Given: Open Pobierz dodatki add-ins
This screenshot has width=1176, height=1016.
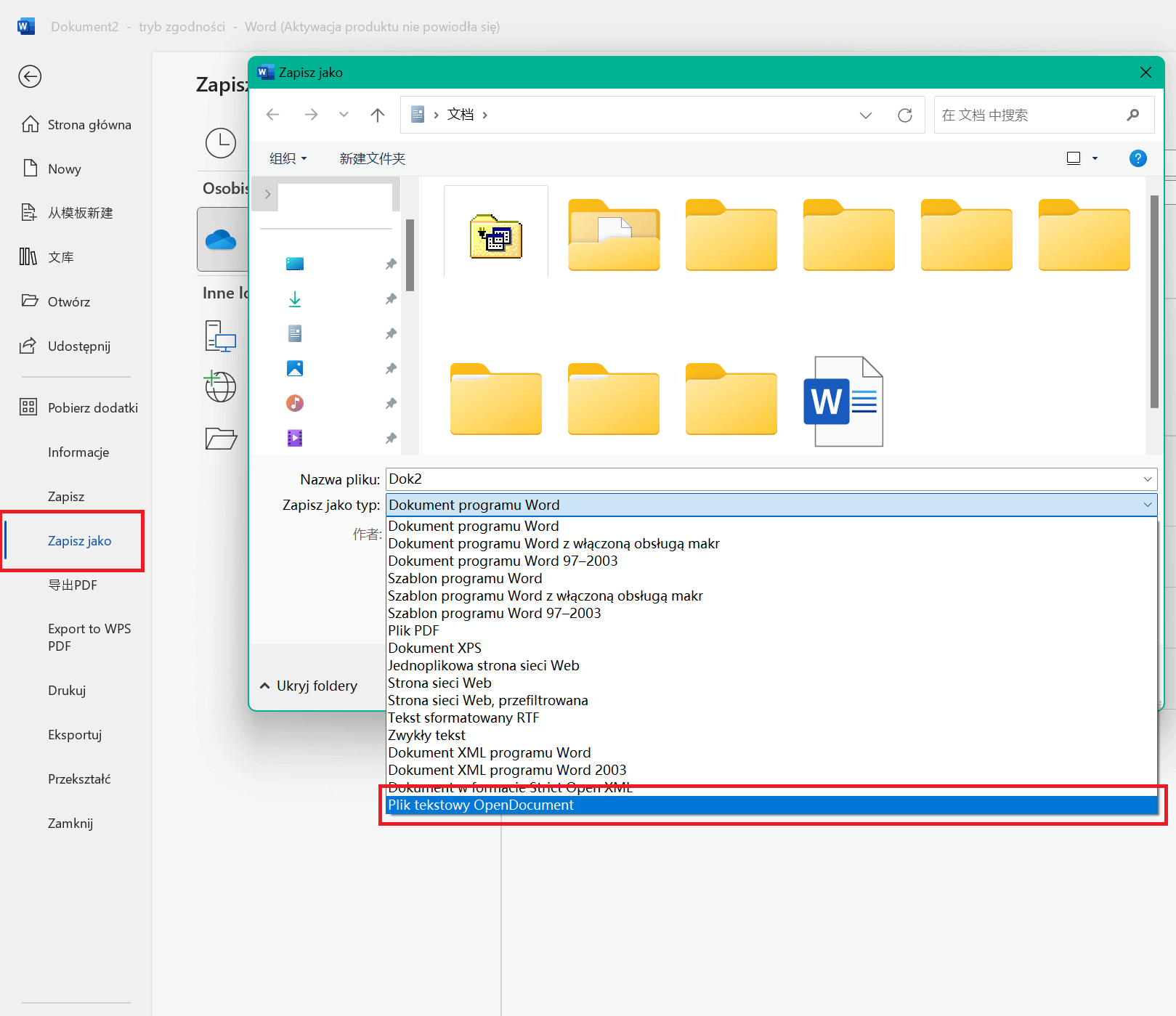Looking at the screenshot, I should click(x=79, y=407).
